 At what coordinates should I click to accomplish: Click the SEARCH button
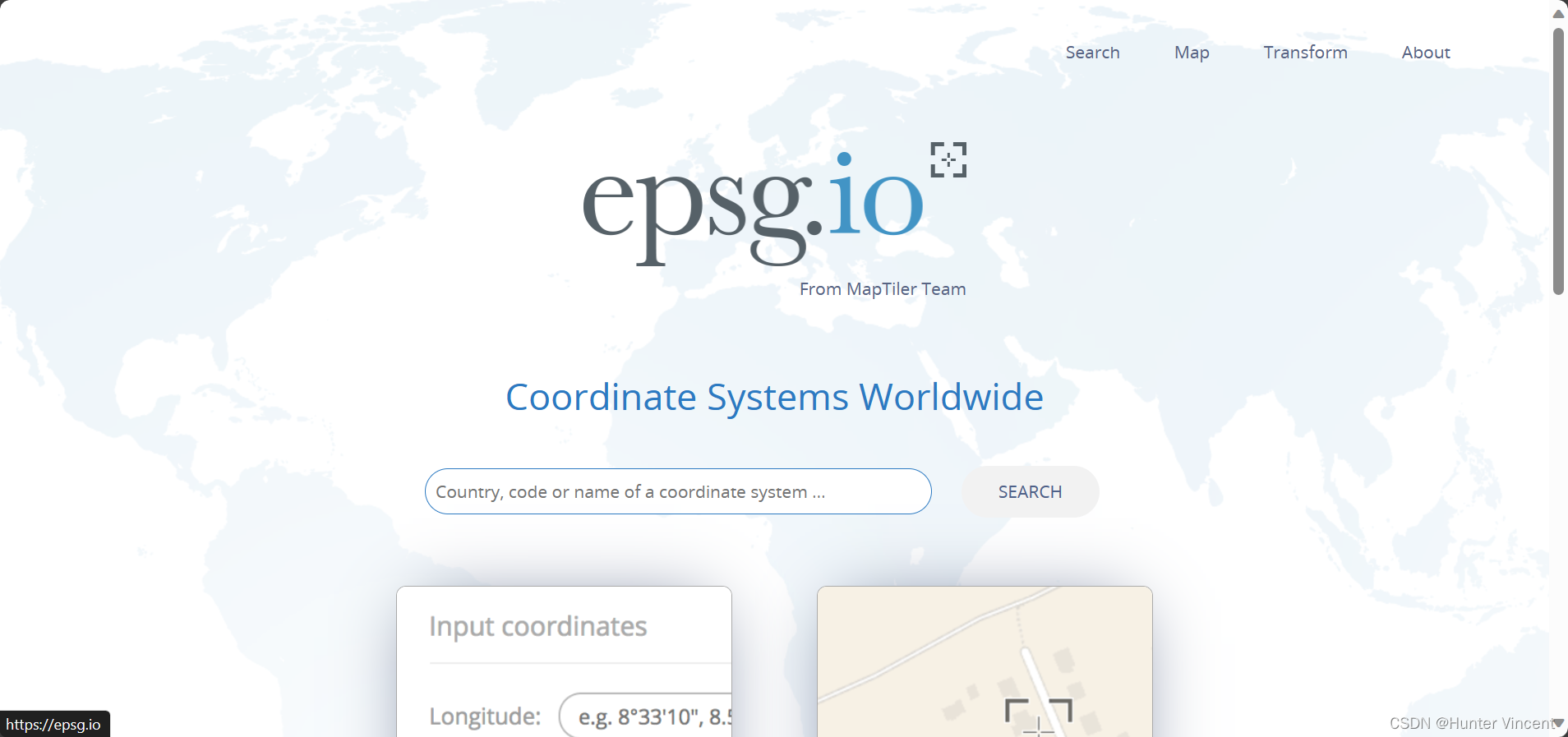[1030, 491]
